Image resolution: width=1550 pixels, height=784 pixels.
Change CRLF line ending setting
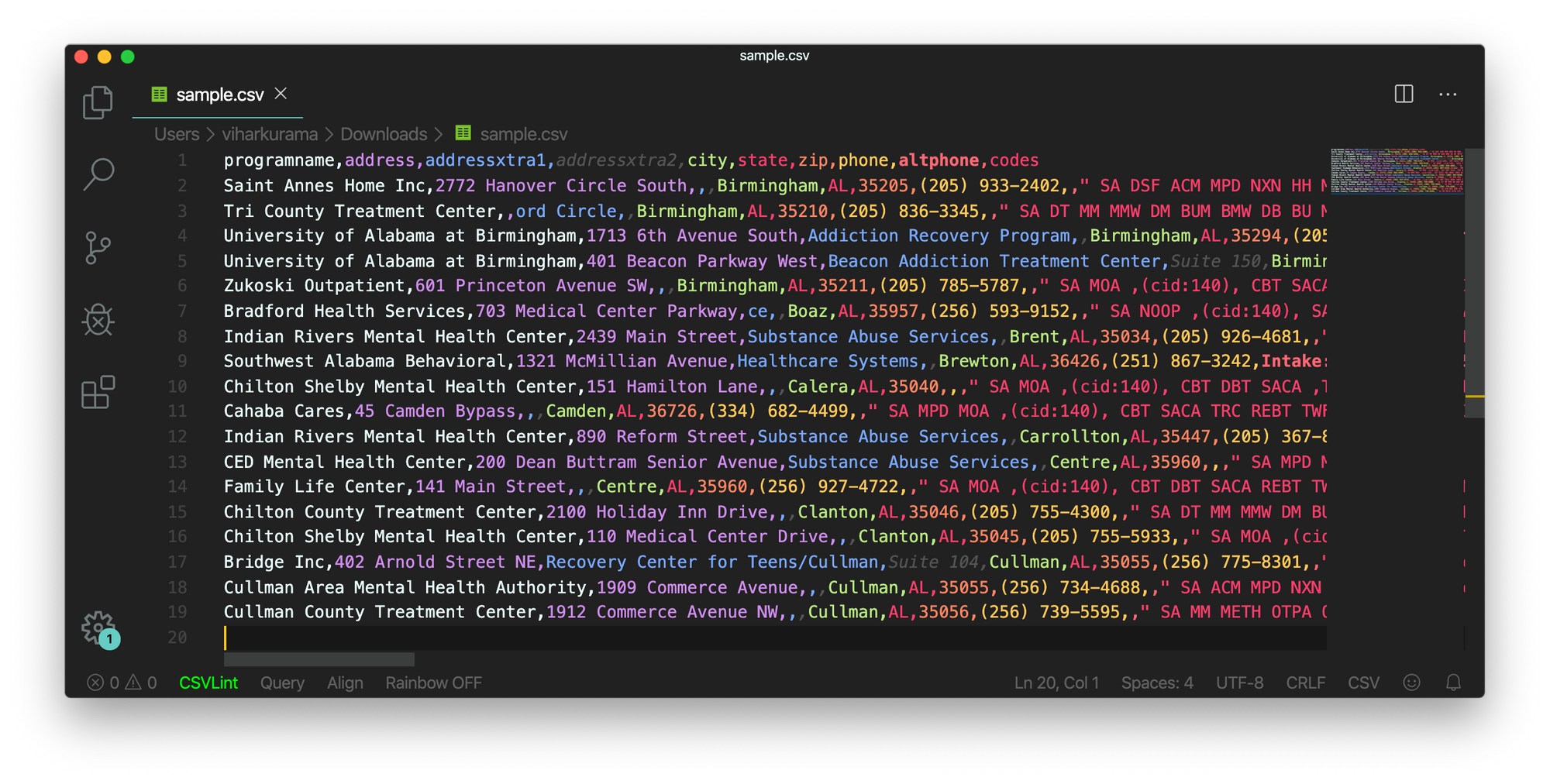(x=1305, y=683)
